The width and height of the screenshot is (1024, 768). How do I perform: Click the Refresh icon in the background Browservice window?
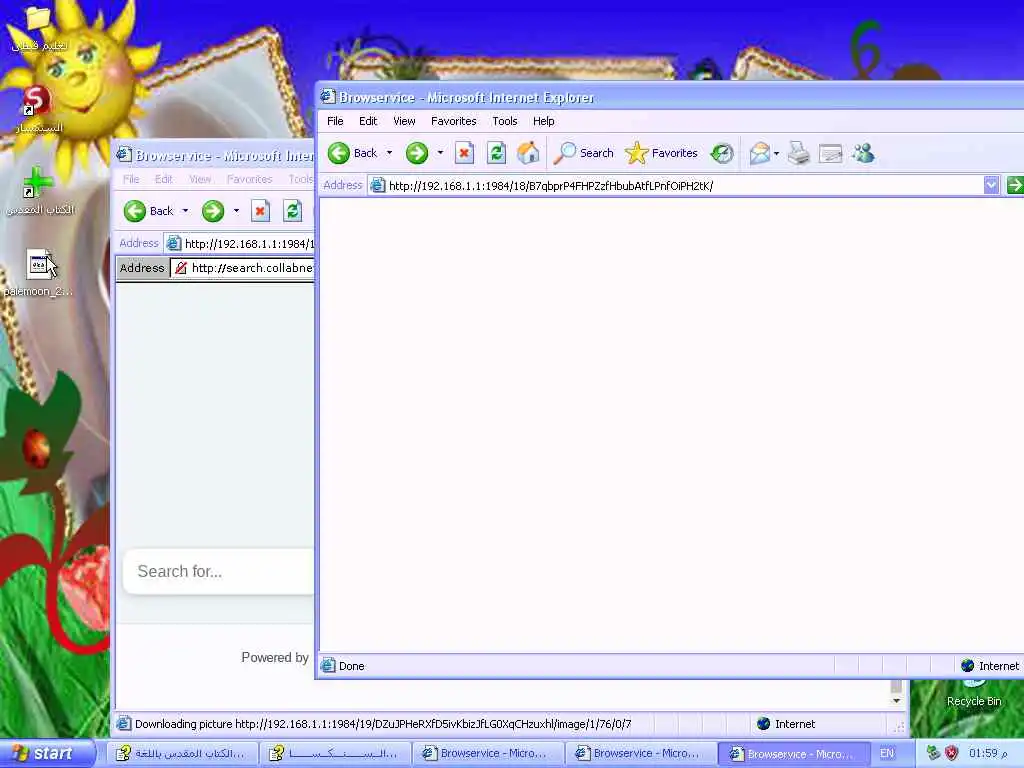pyautogui.click(x=293, y=211)
